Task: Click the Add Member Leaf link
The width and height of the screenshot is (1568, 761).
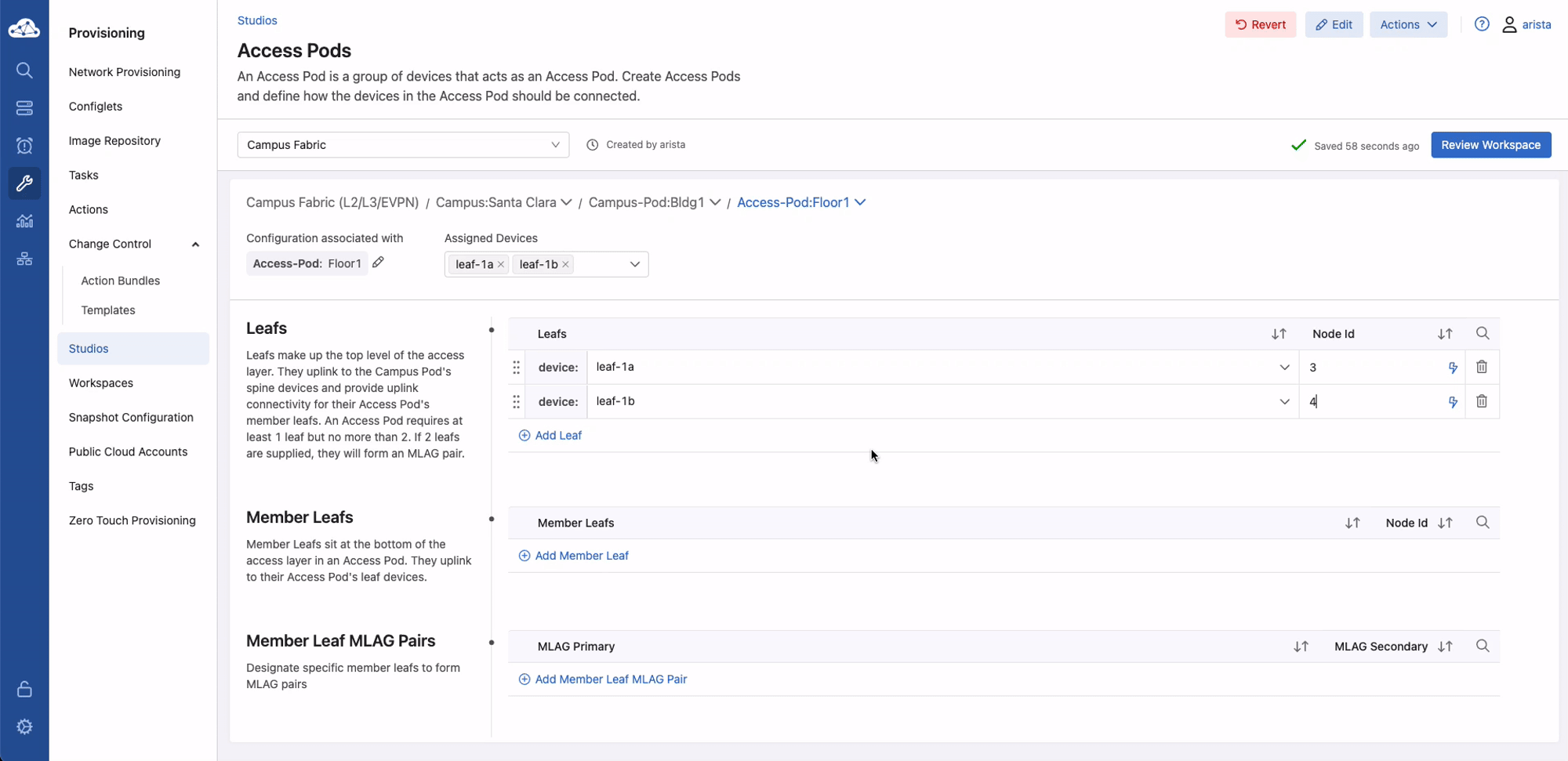Action: point(581,556)
